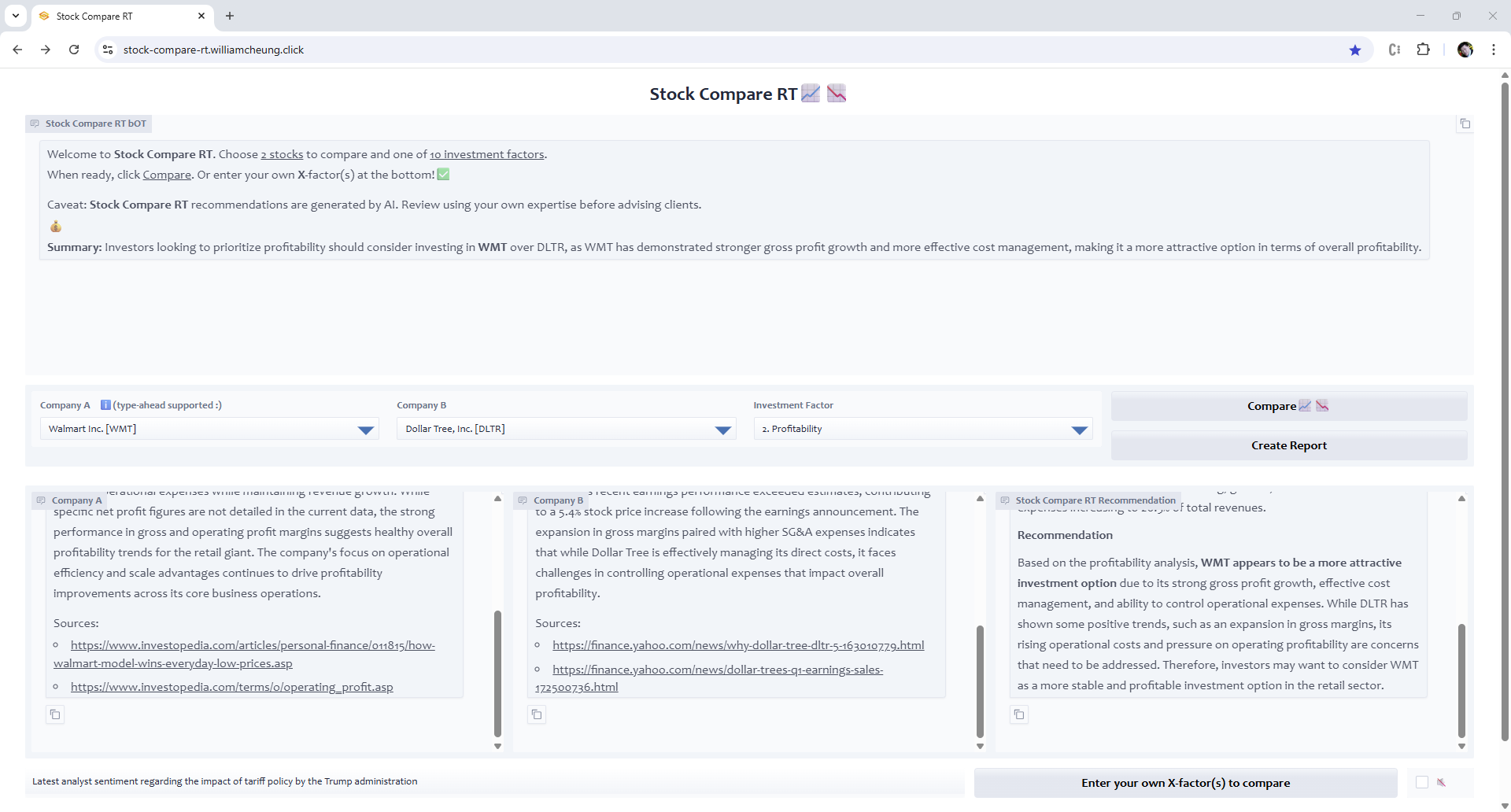Click the '2. Profitability' factor combo box

(923, 429)
